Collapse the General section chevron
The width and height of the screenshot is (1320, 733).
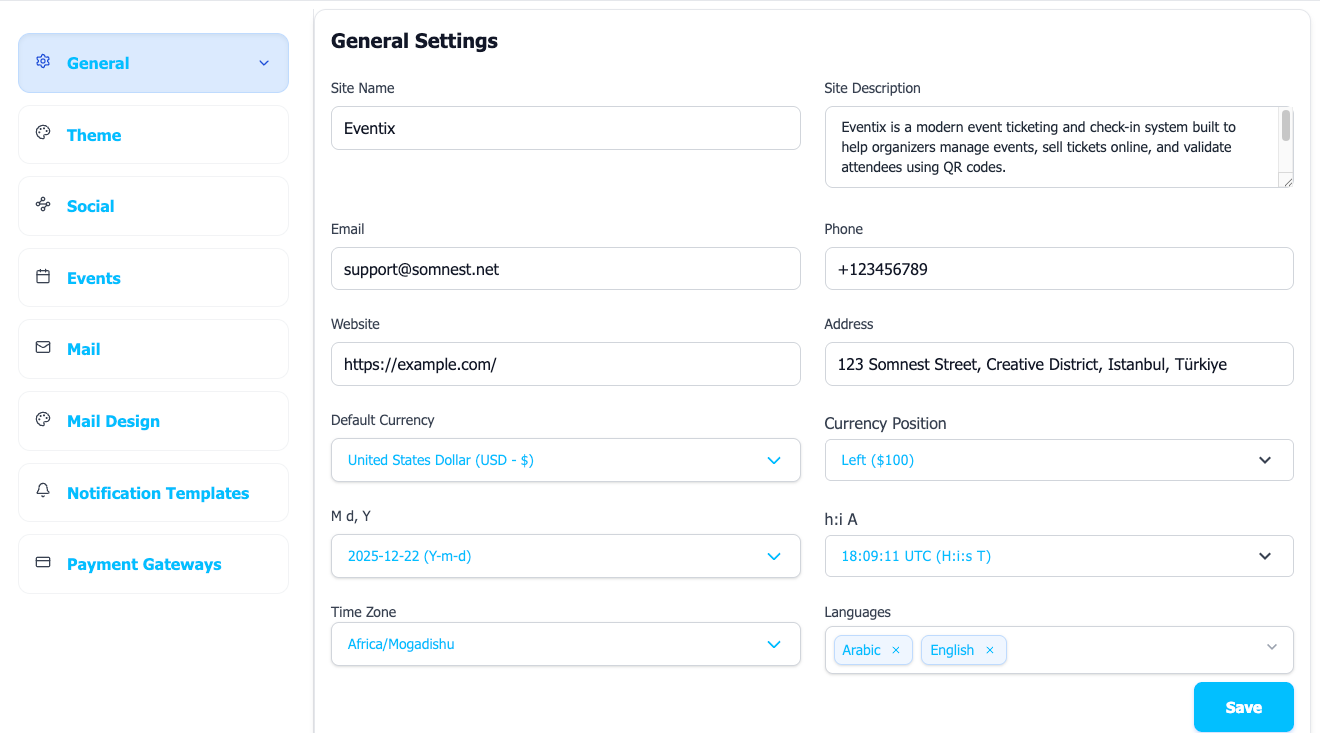pyautogui.click(x=263, y=62)
